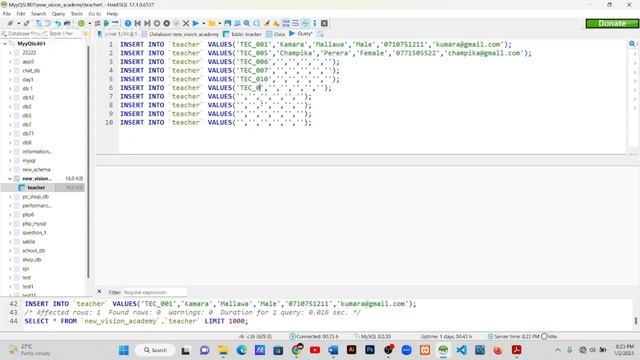
Task: Click the save SQL to file icon
Action: (227, 23)
